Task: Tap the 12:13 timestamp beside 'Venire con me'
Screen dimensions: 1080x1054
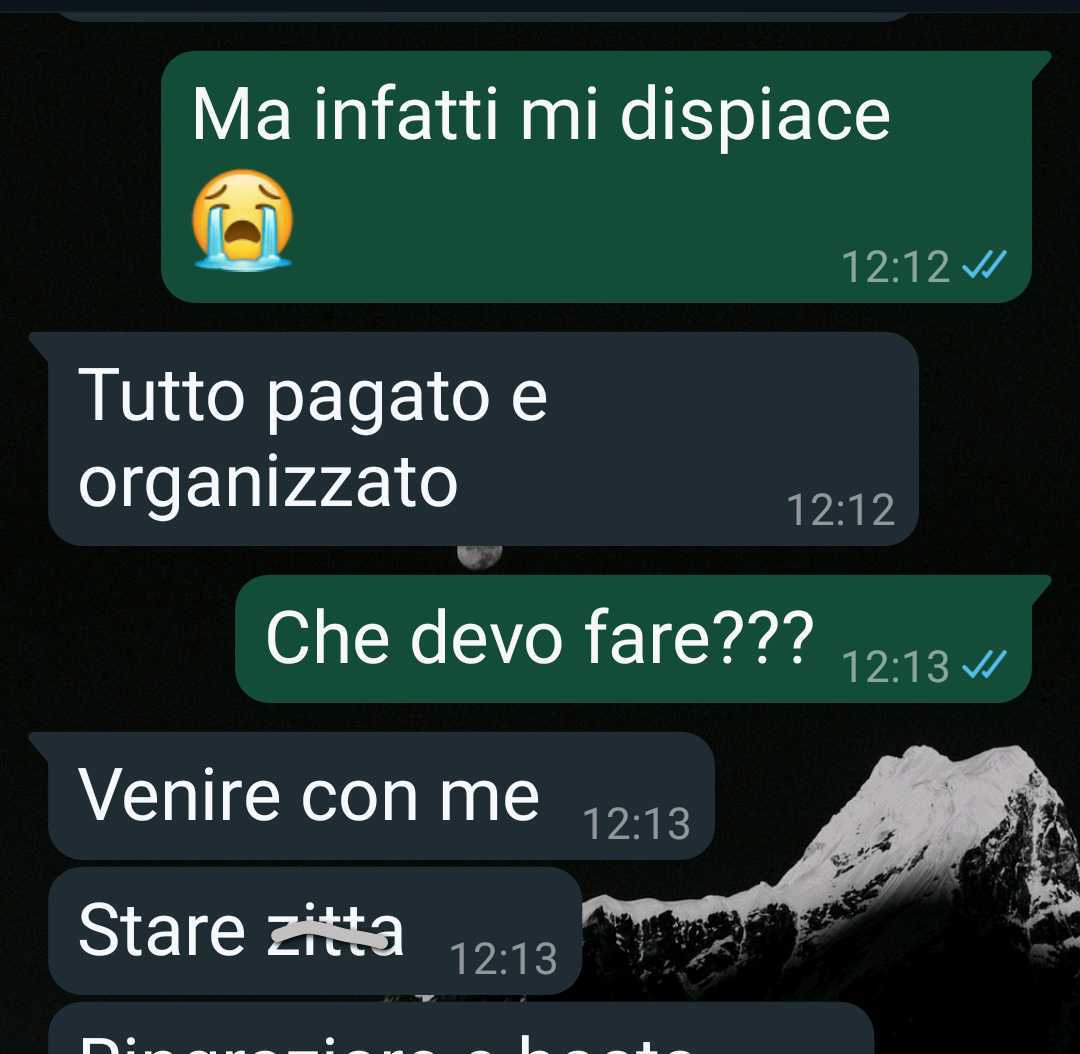Action: click(636, 823)
